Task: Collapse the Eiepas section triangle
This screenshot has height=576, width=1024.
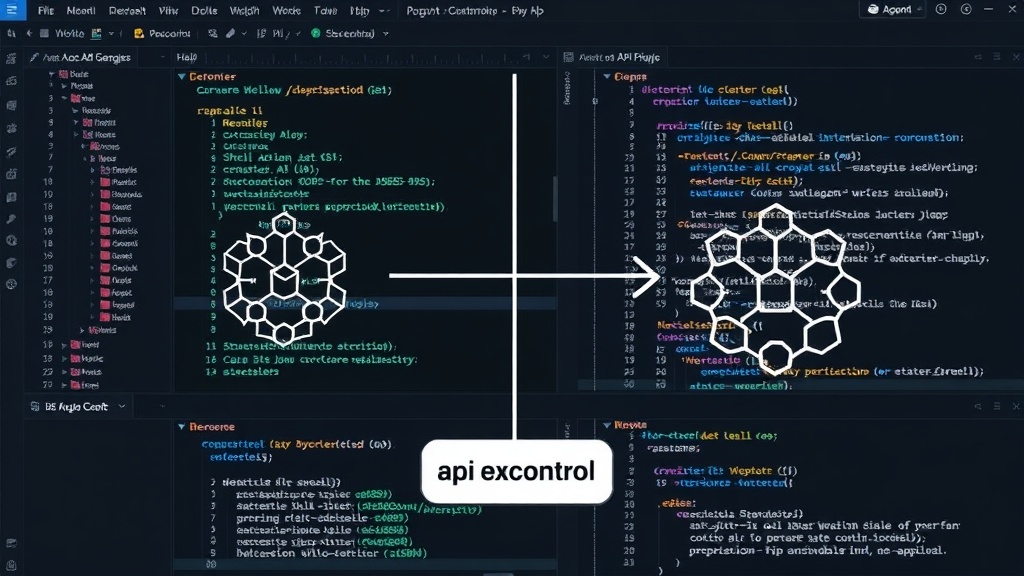Action: tap(607, 76)
